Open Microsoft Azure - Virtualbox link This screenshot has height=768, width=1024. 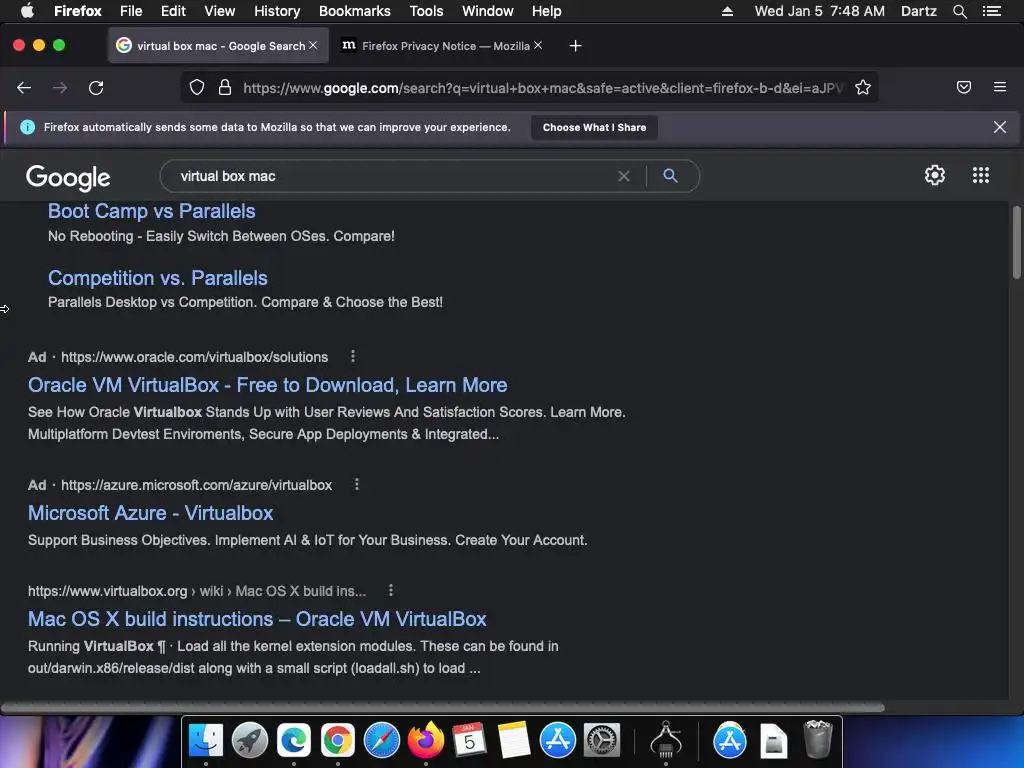click(x=150, y=513)
